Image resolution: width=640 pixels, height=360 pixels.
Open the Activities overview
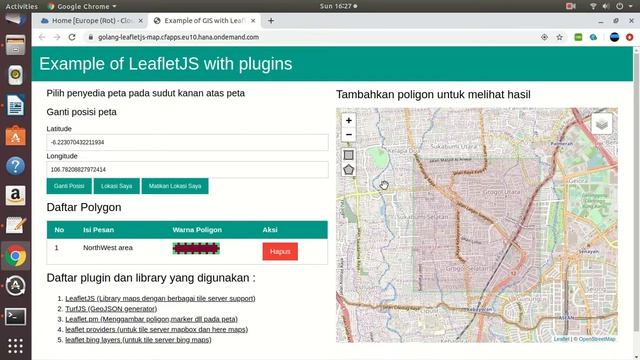[21, 6]
